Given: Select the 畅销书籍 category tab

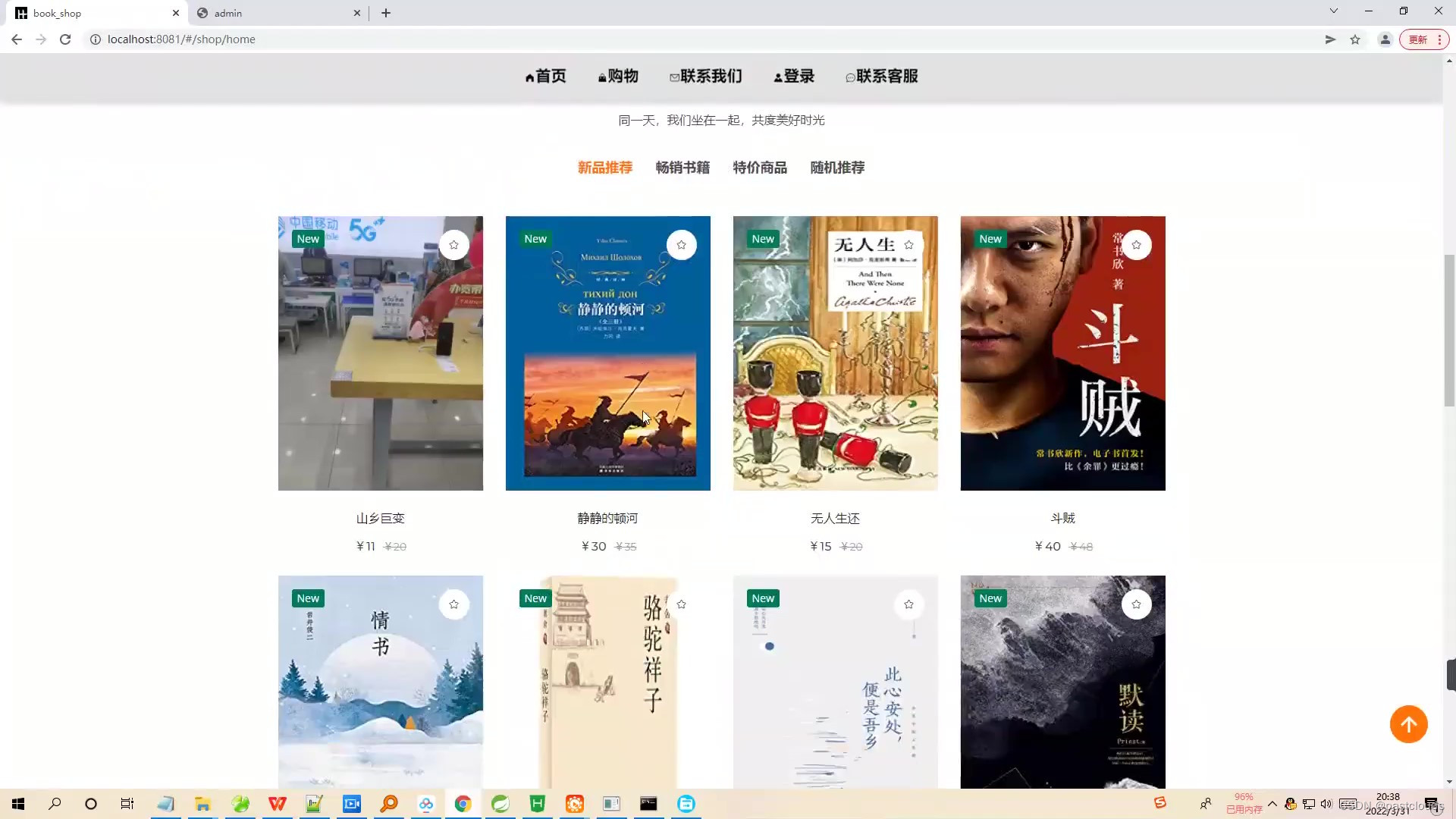Looking at the screenshot, I should coord(682,168).
